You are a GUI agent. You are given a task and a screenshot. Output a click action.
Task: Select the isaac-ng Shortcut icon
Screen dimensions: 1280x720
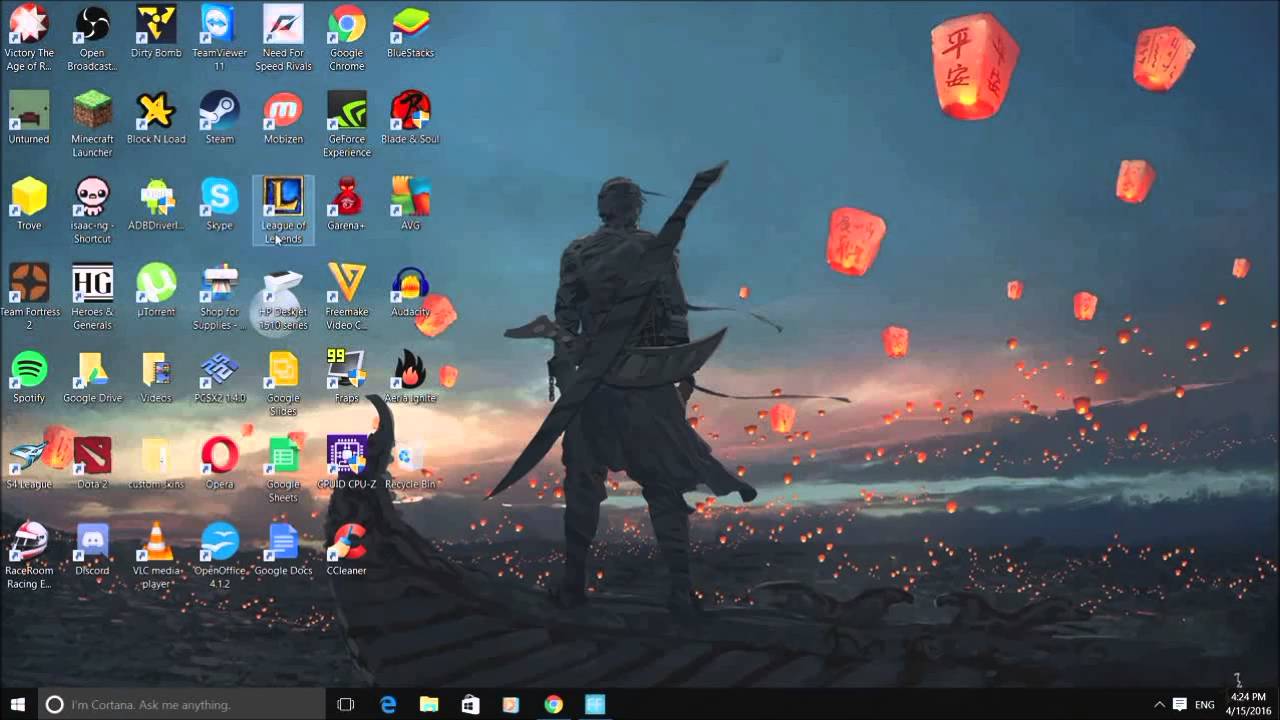click(x=92, y=211)
